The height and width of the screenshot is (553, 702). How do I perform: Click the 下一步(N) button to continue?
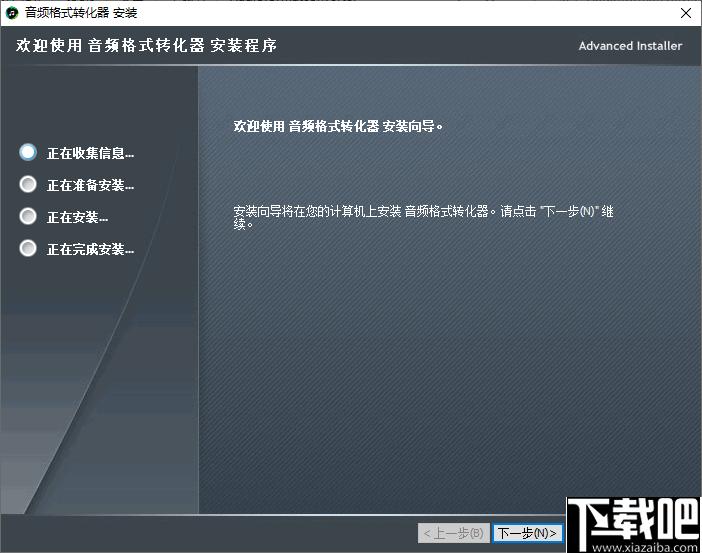point(527,533)
